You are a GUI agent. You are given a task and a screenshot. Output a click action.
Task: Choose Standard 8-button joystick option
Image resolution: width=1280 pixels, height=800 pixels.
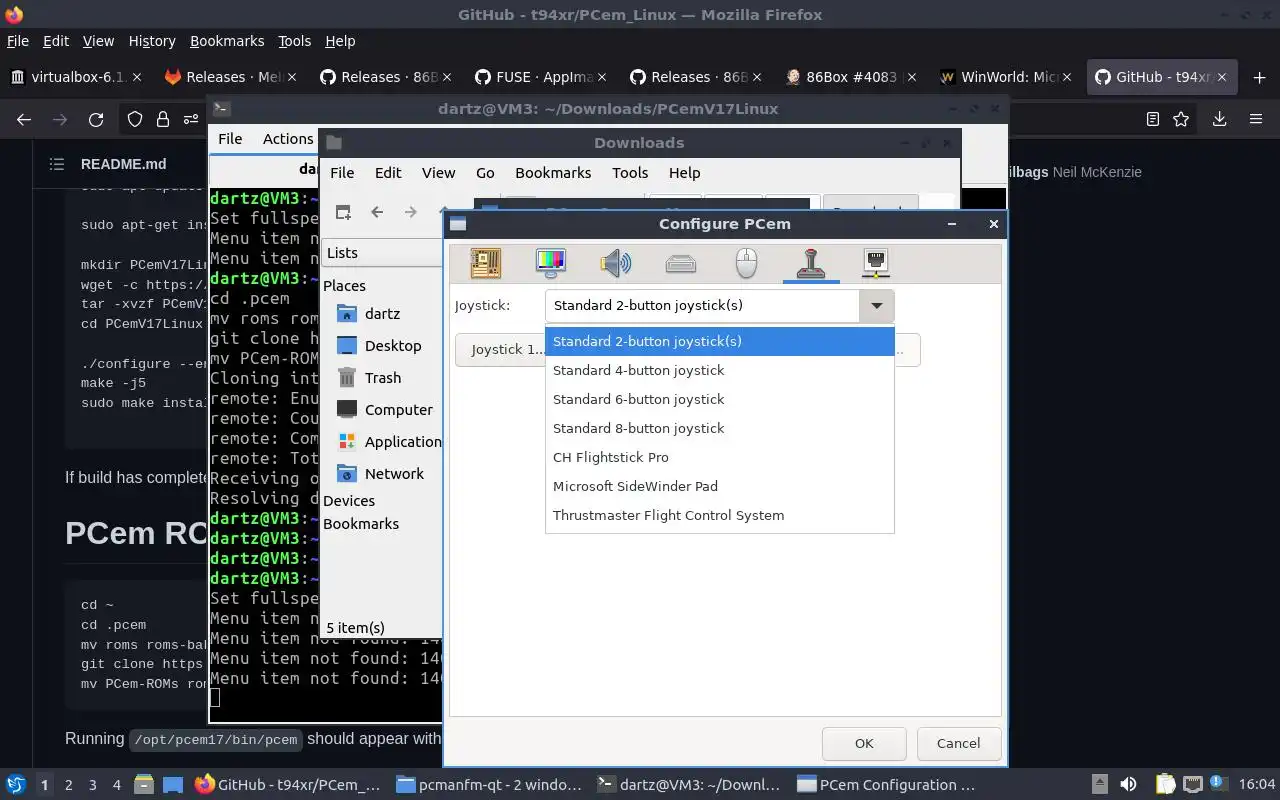pos(719,428)
